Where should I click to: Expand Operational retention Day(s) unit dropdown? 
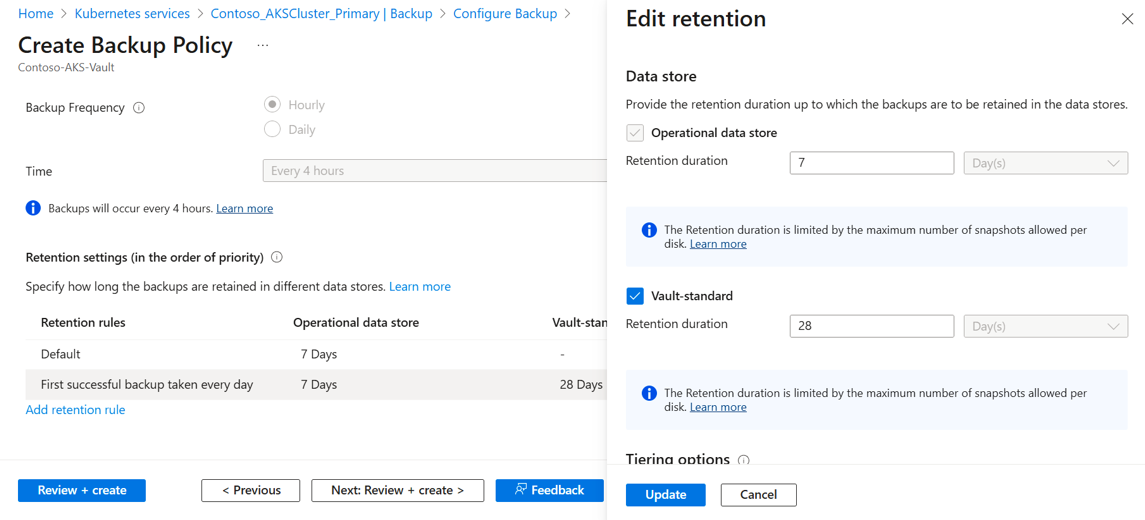1045,163
